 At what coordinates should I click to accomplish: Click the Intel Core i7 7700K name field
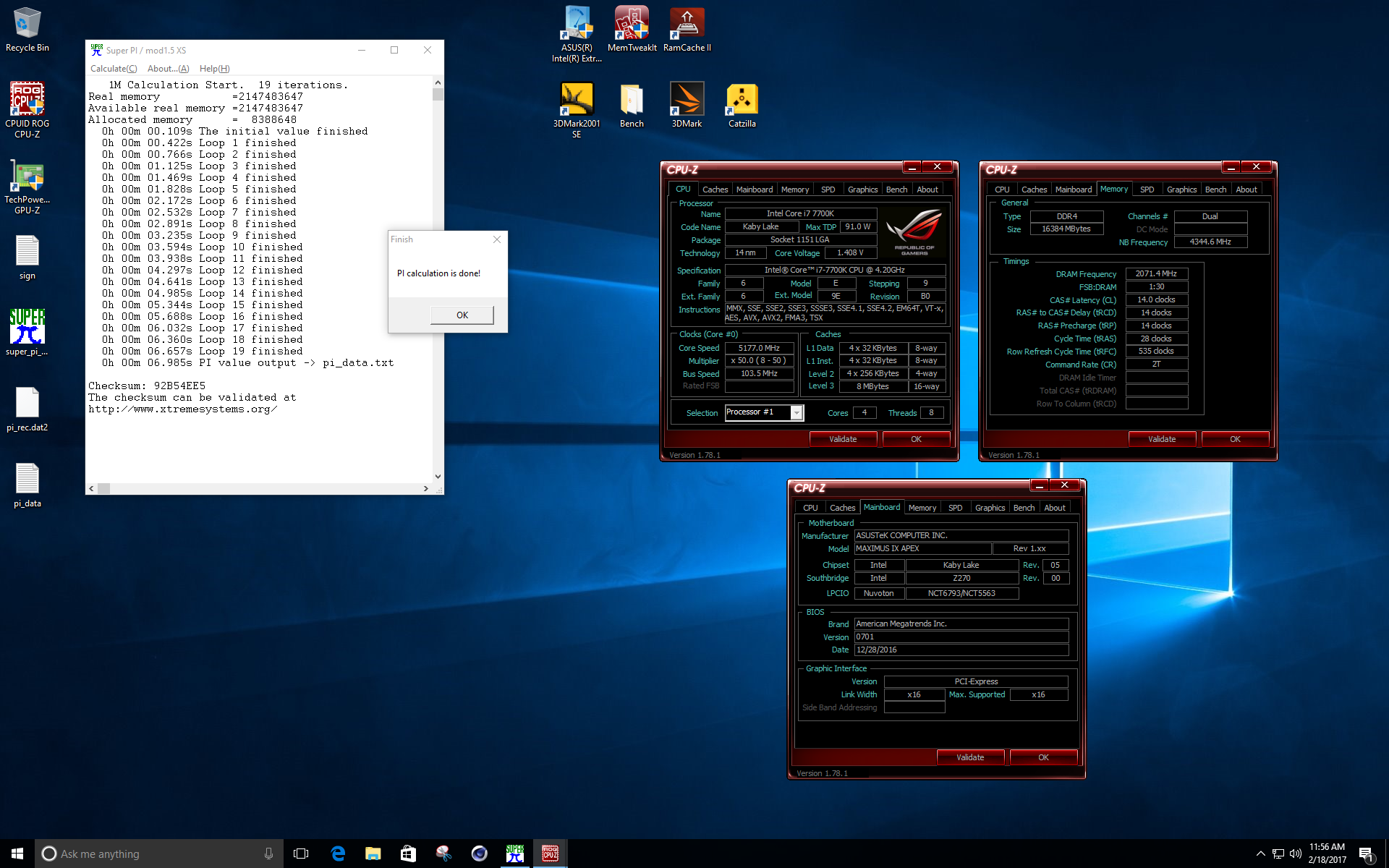(x=800, y=213)
